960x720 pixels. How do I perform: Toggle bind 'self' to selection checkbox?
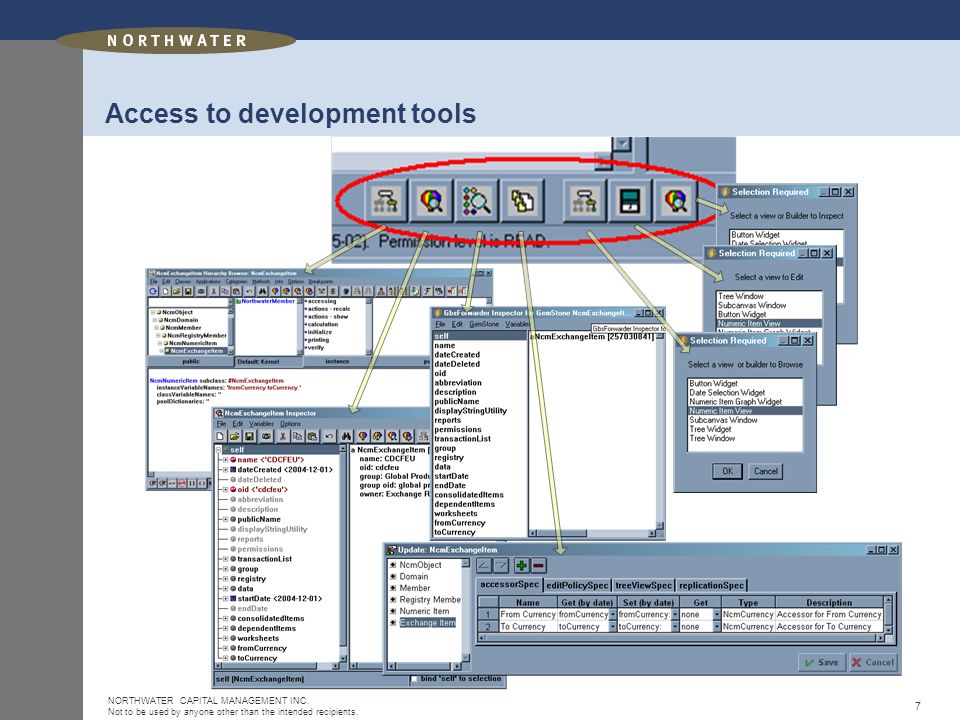click(x=413, y=679)
